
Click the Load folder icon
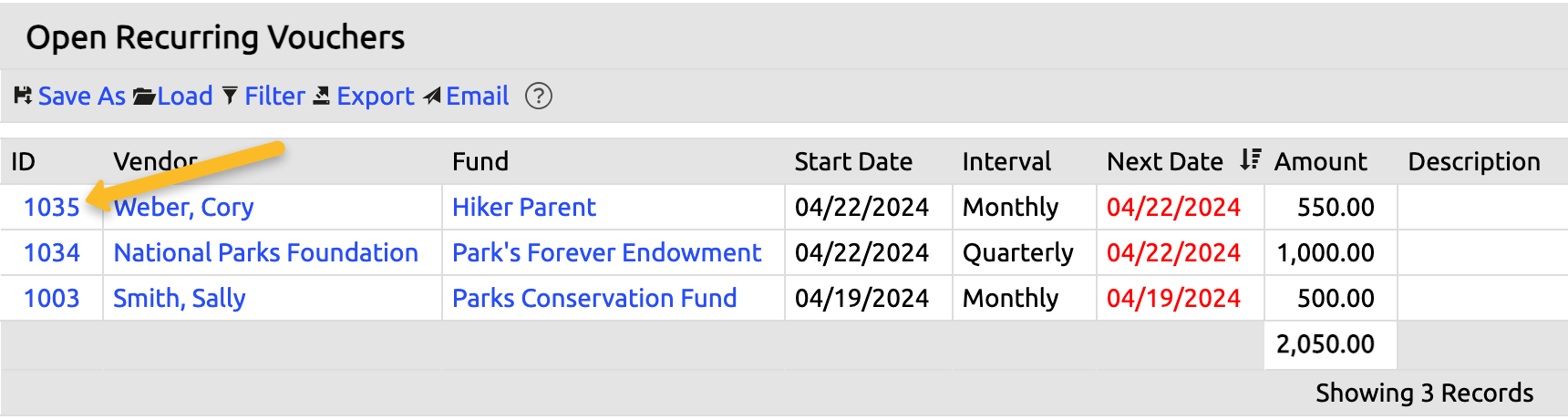click(144, 96)
